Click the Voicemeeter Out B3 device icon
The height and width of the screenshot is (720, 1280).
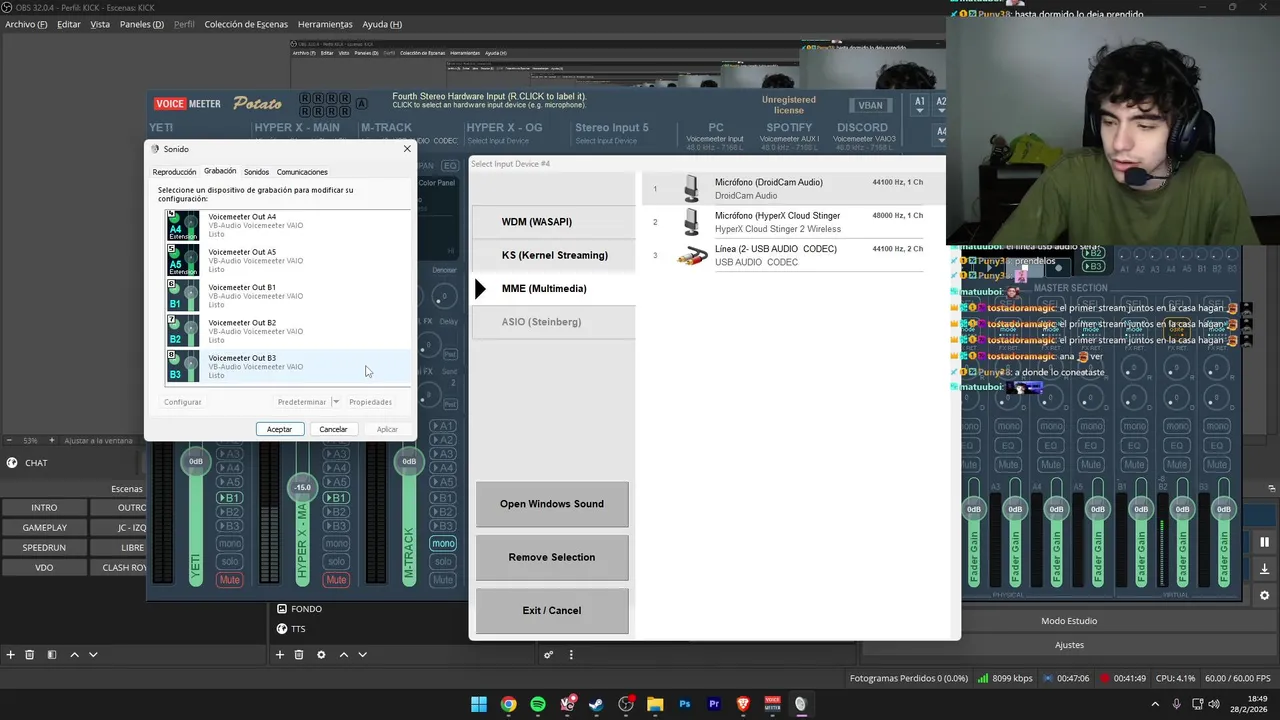click(183, 366)
